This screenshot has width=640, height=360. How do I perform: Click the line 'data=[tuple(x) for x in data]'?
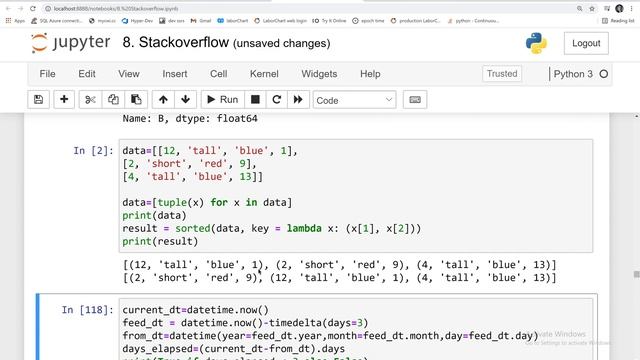pyautogui.click(x=207, y=202)
